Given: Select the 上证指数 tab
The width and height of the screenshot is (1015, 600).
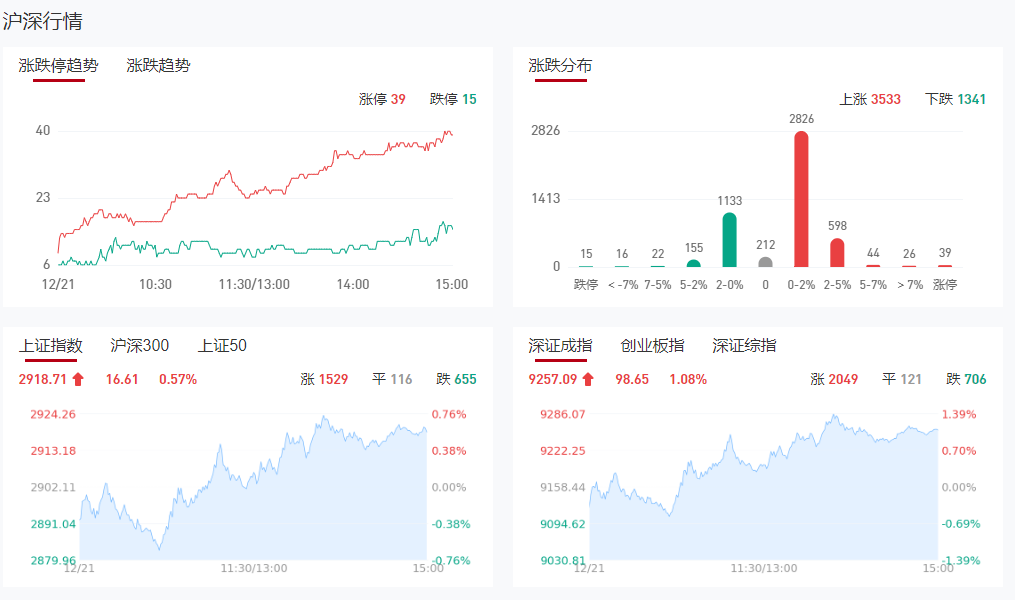Looking at the screenshot, I should click(50, 346).
